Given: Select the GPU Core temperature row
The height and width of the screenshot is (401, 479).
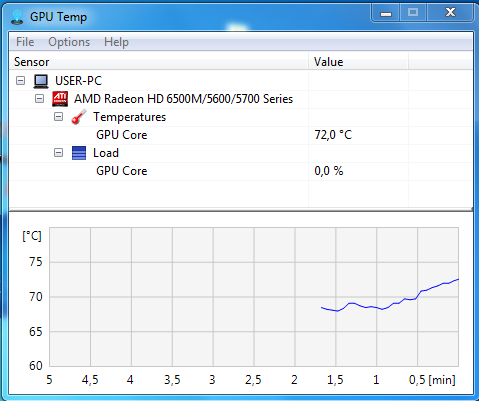Looking at the screenshot, I should coord(241,135).
